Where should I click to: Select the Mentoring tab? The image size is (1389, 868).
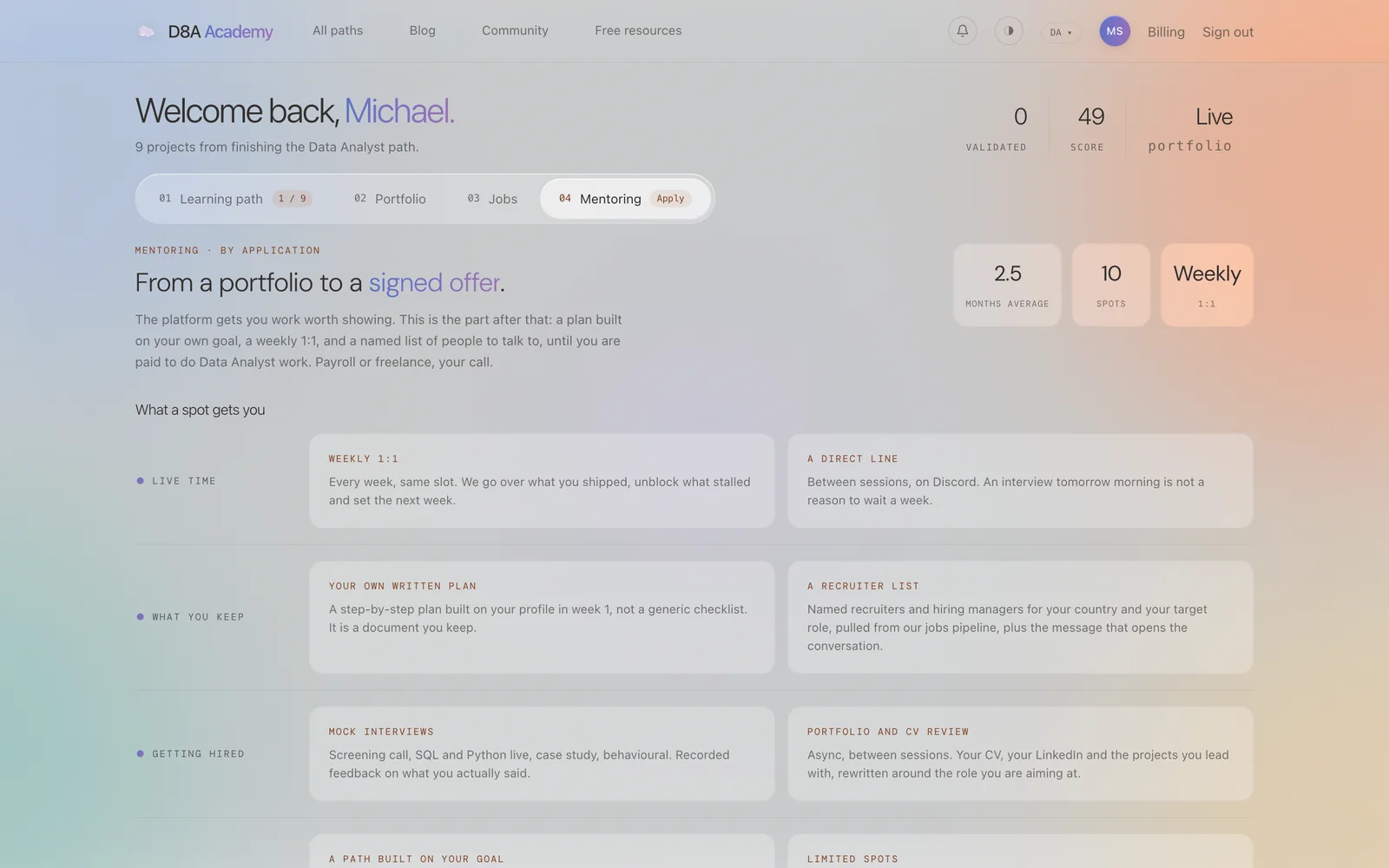pos(625,199)
